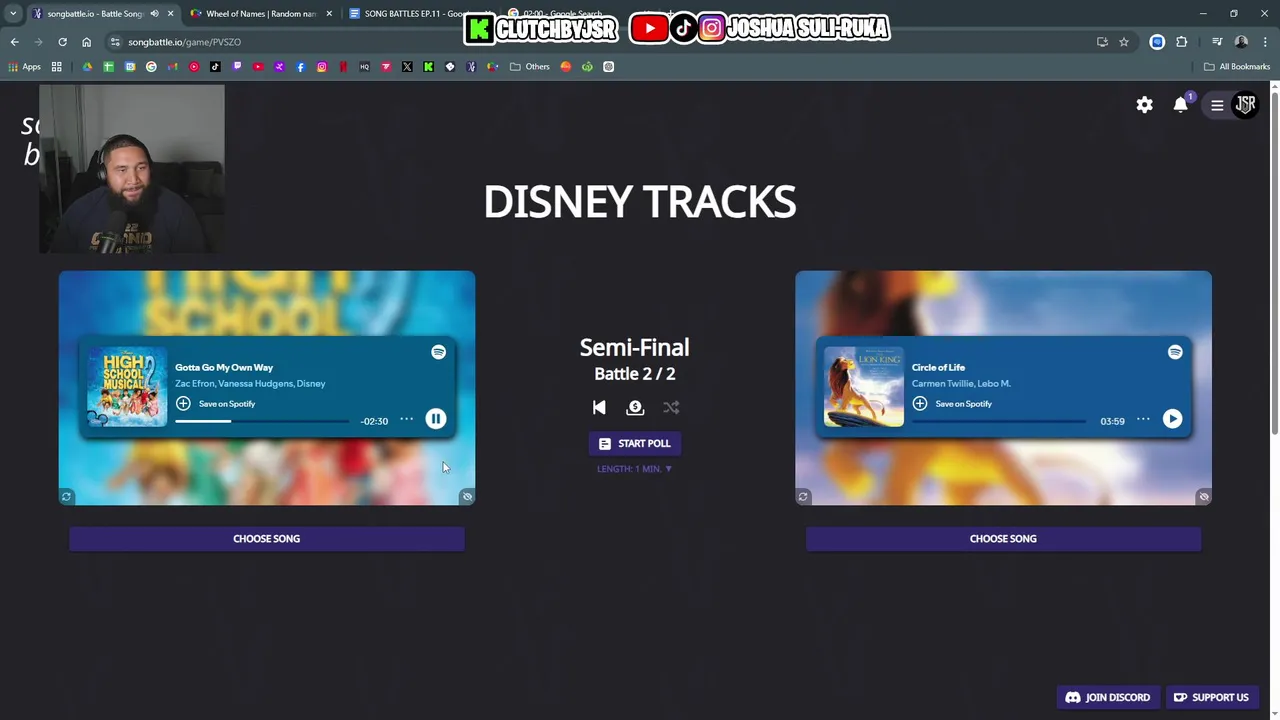Open the hamburger menu beside JSR avatar

(1217, 105)
